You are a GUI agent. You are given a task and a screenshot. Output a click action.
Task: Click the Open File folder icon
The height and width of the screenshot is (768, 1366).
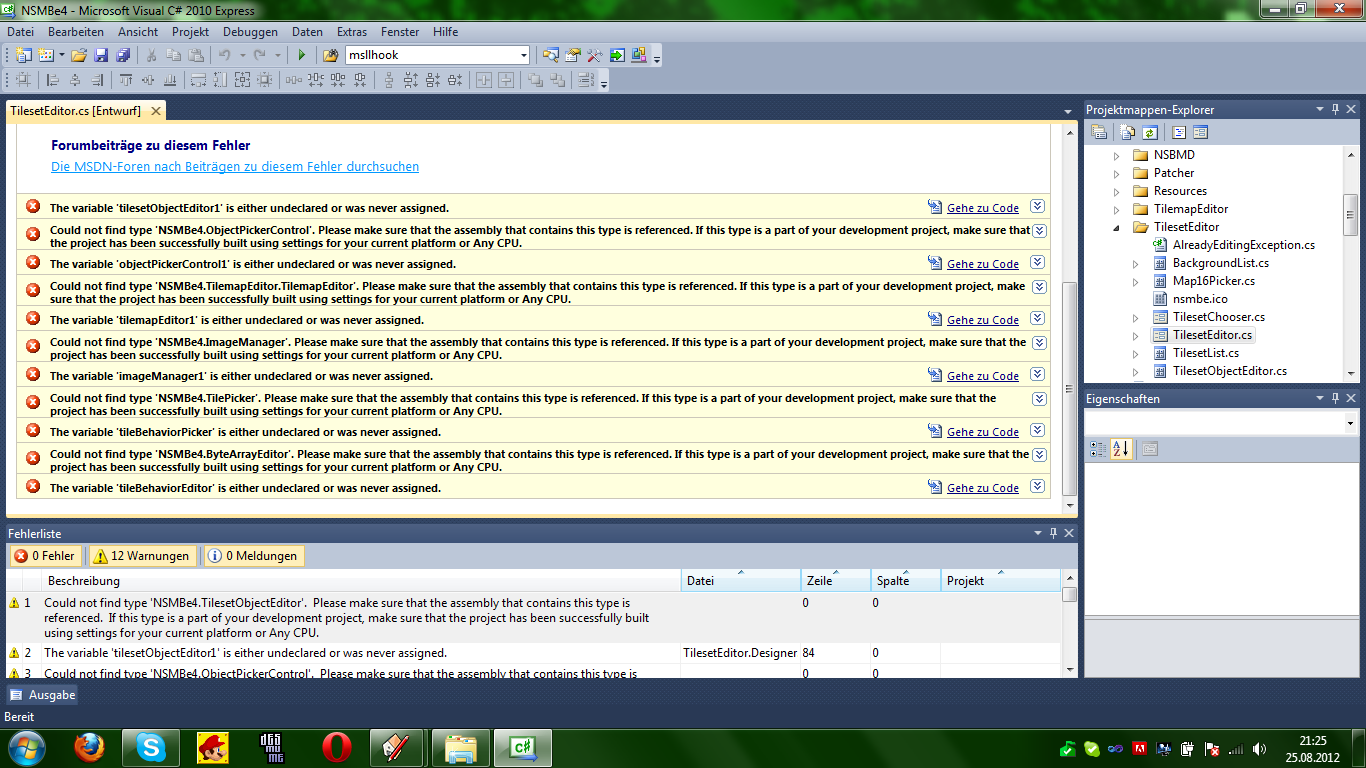point(78,55)
